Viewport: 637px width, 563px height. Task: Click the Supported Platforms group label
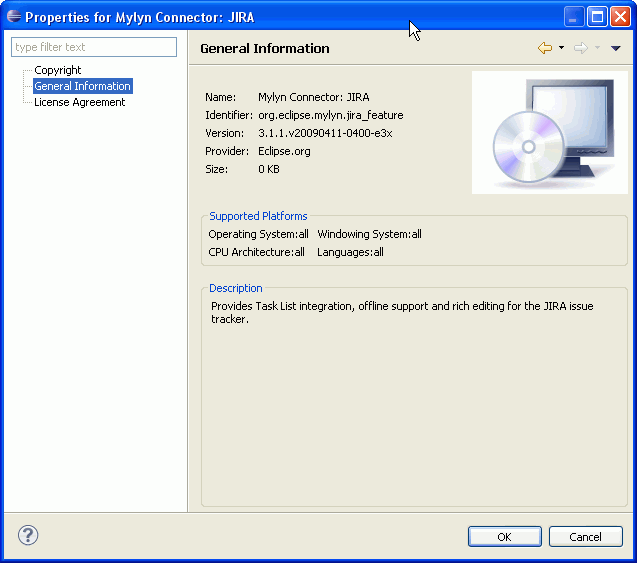pyautogui.click(x=258, y=216)
